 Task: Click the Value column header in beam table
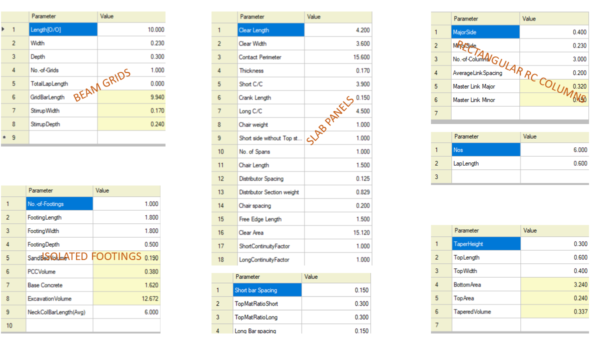(131, 16)
